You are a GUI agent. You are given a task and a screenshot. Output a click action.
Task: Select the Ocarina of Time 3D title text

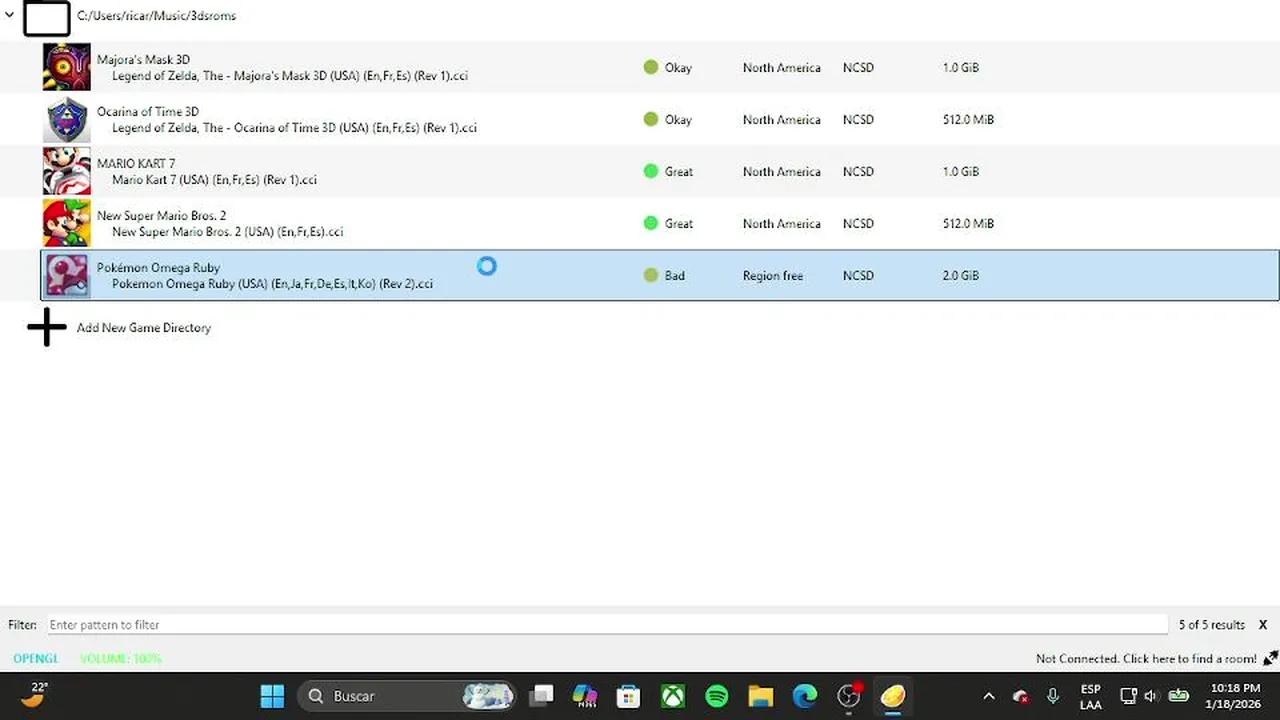click(x=148, y=112)
